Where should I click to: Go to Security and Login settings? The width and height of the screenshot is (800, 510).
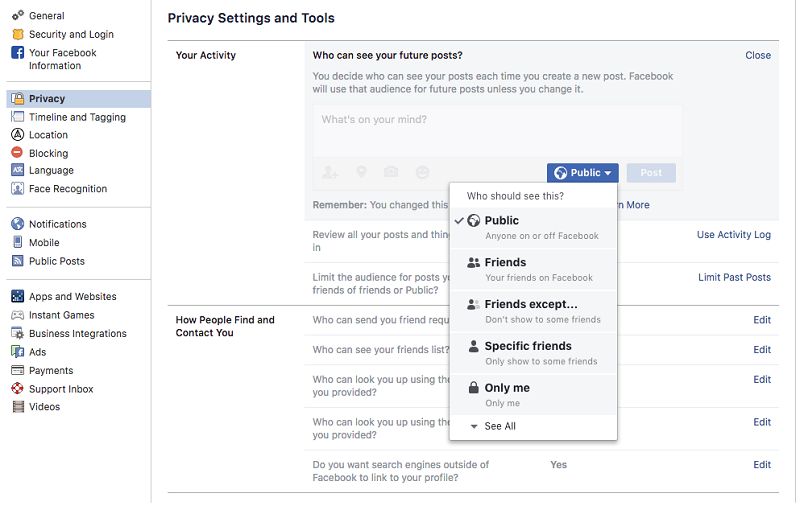click(71, 34)
